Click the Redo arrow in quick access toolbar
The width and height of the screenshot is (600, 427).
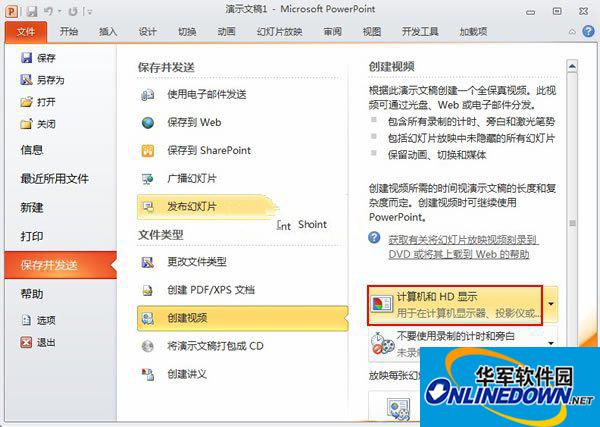point(73,11)
